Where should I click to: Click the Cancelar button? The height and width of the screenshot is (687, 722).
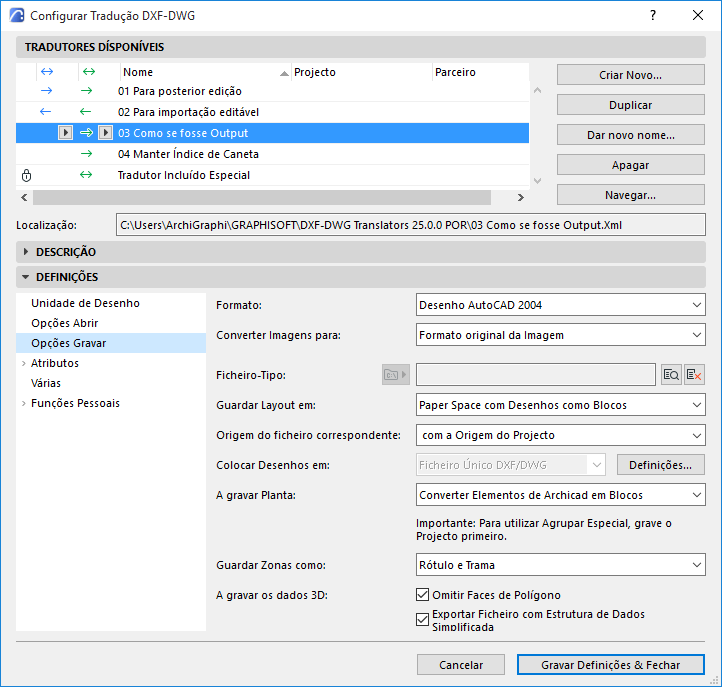click(460, 665)
